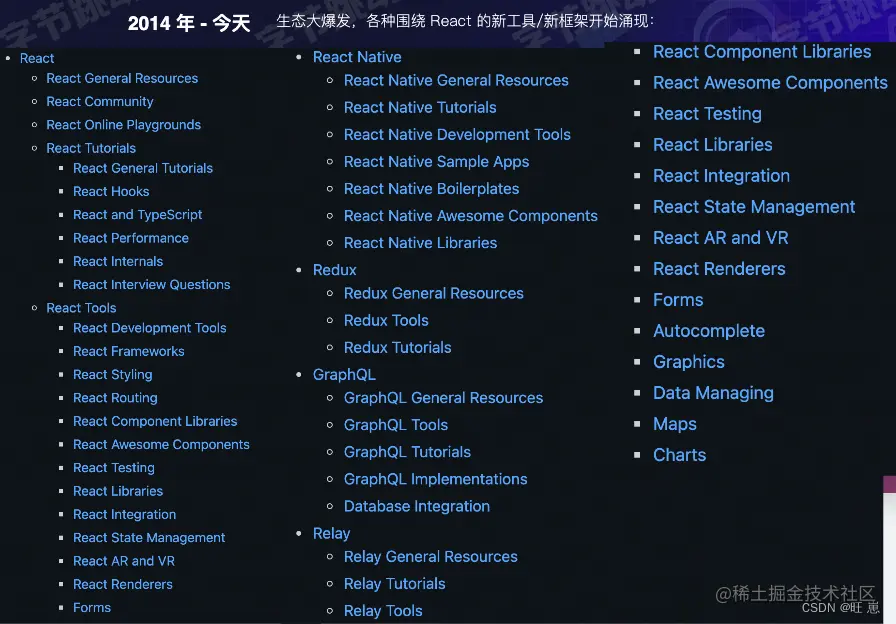Open GraphQL Tools link
This screenshot has height=624, width=896.
coord(396,425)
